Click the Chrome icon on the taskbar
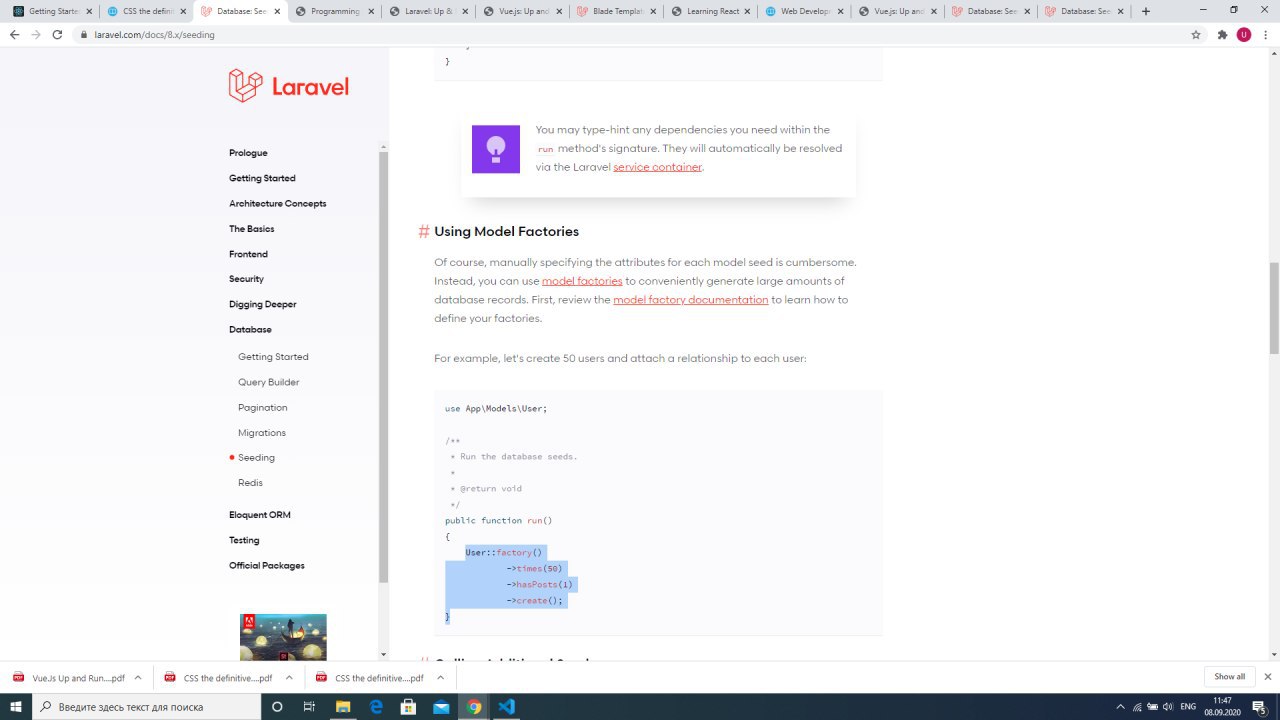1280x720 pixels. pyautogui.click(x=474, y=706)
